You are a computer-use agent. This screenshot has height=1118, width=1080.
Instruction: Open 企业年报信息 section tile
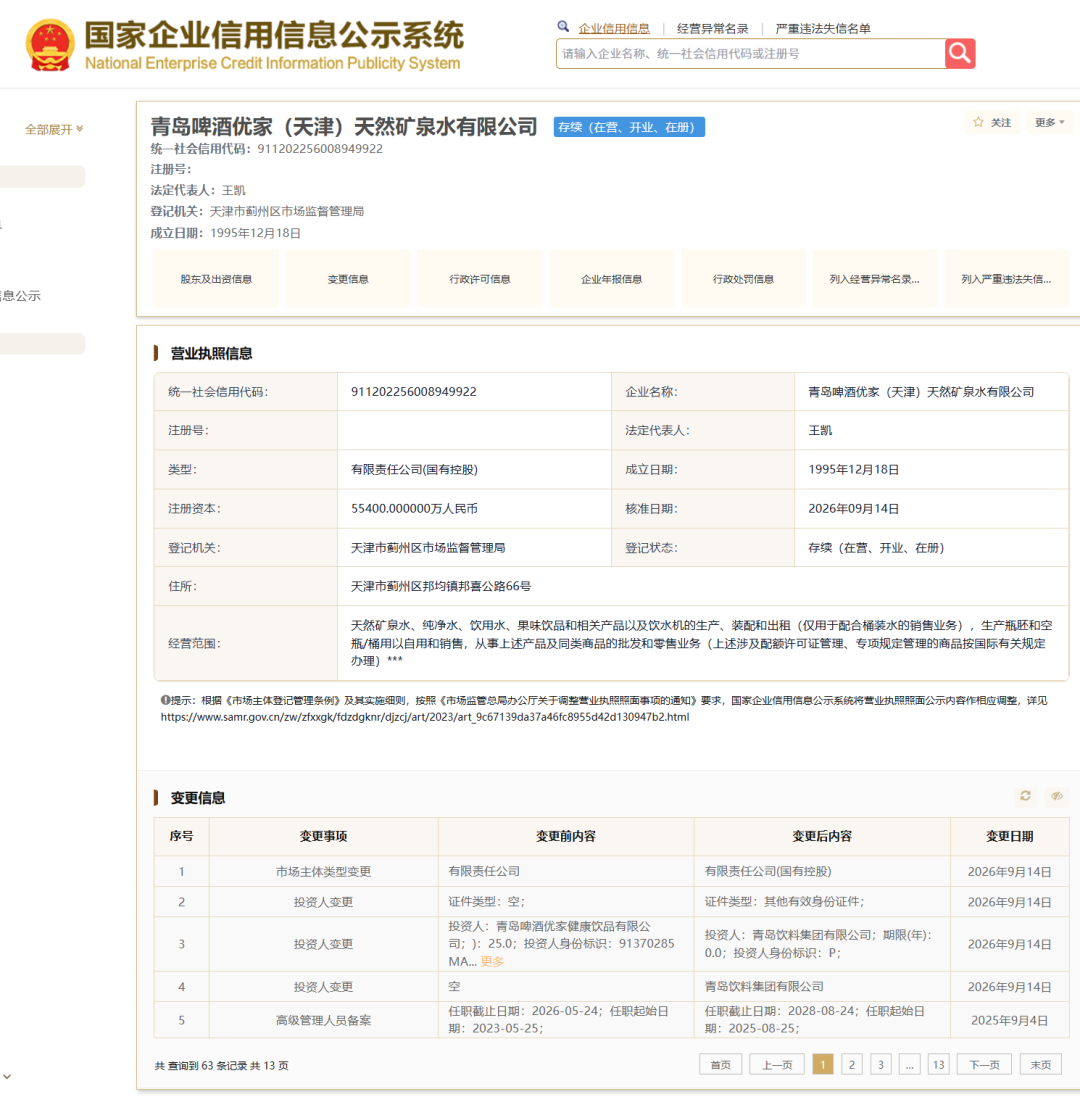click(612, 279)
